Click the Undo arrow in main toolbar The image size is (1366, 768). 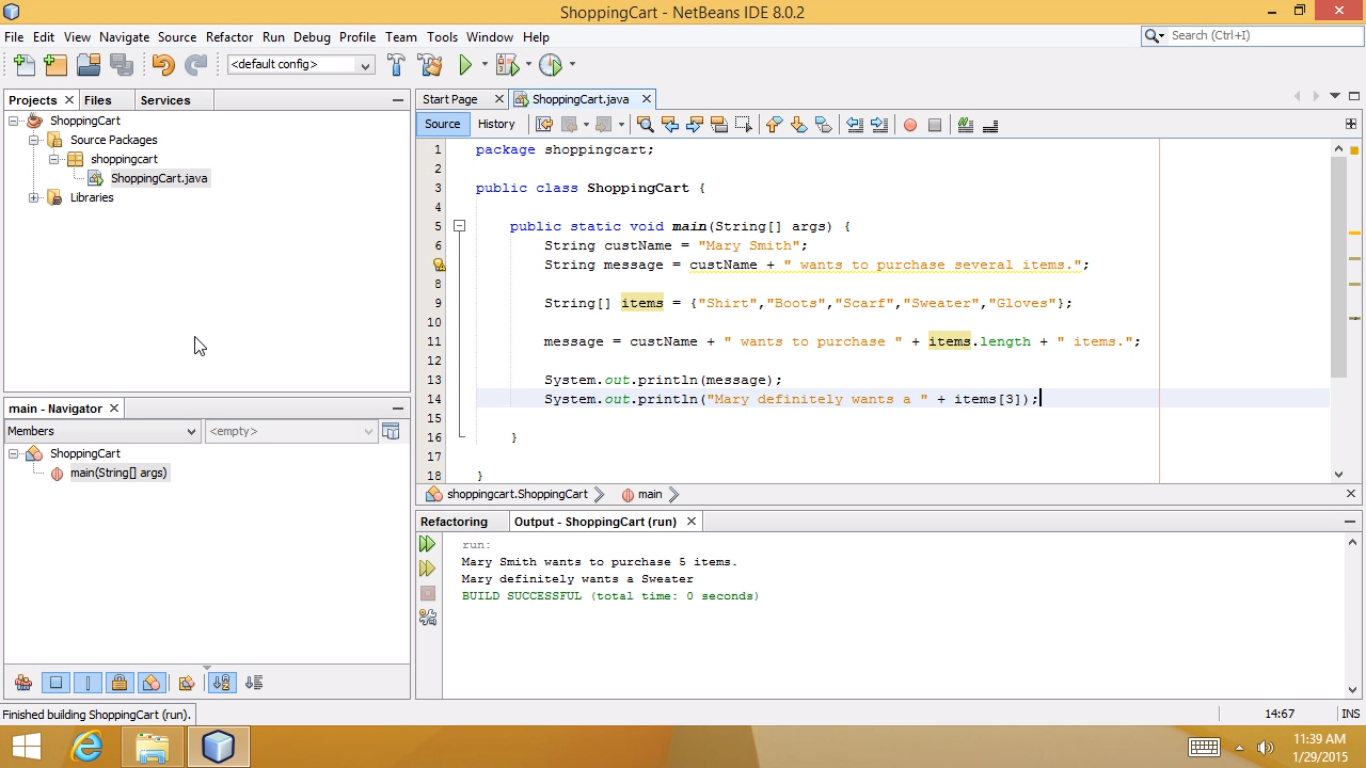(x=163, y=65)
